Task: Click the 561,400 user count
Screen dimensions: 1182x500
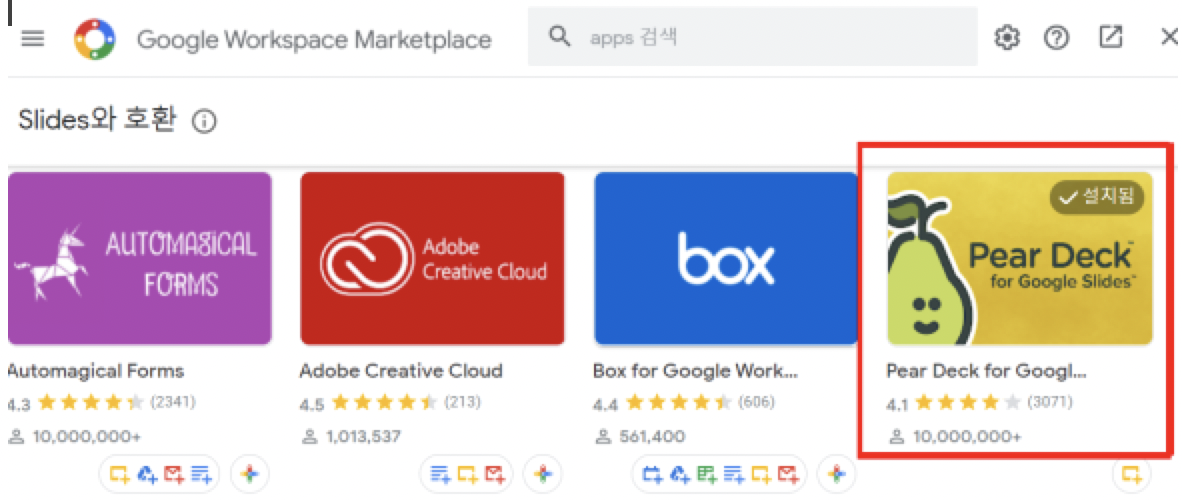Action: click(x=652, y=437)
